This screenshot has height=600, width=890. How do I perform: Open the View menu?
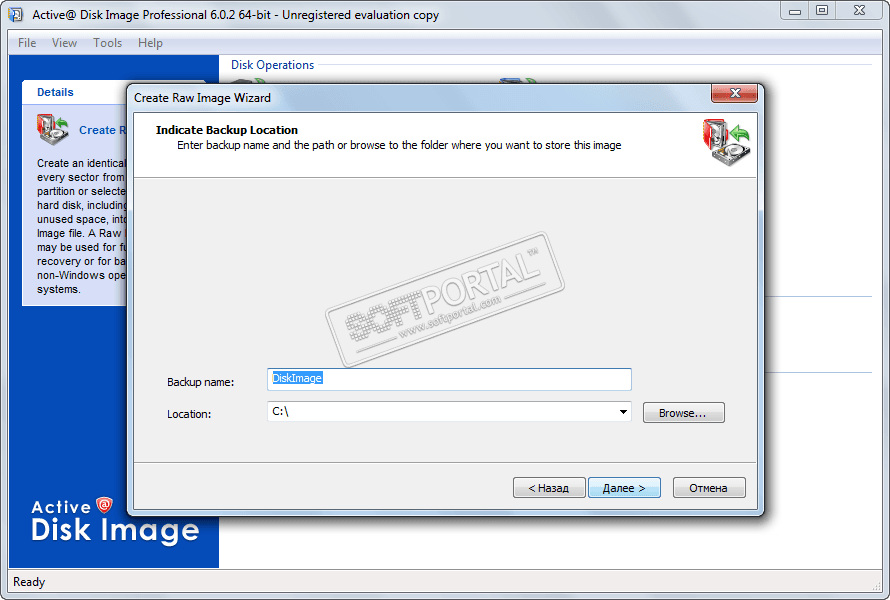click(x=64, y=43)
